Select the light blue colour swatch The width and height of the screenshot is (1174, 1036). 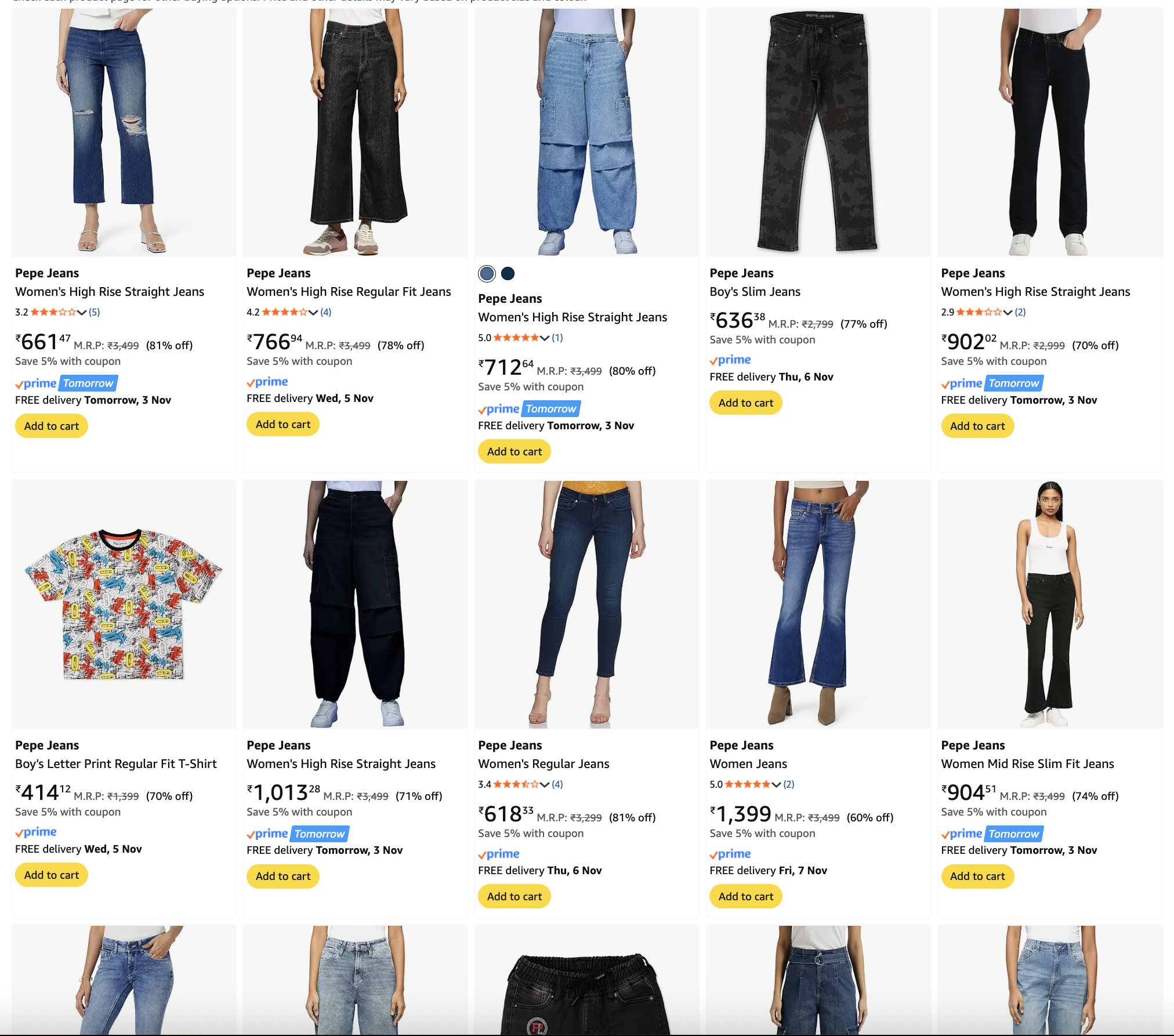coord(487,273)
